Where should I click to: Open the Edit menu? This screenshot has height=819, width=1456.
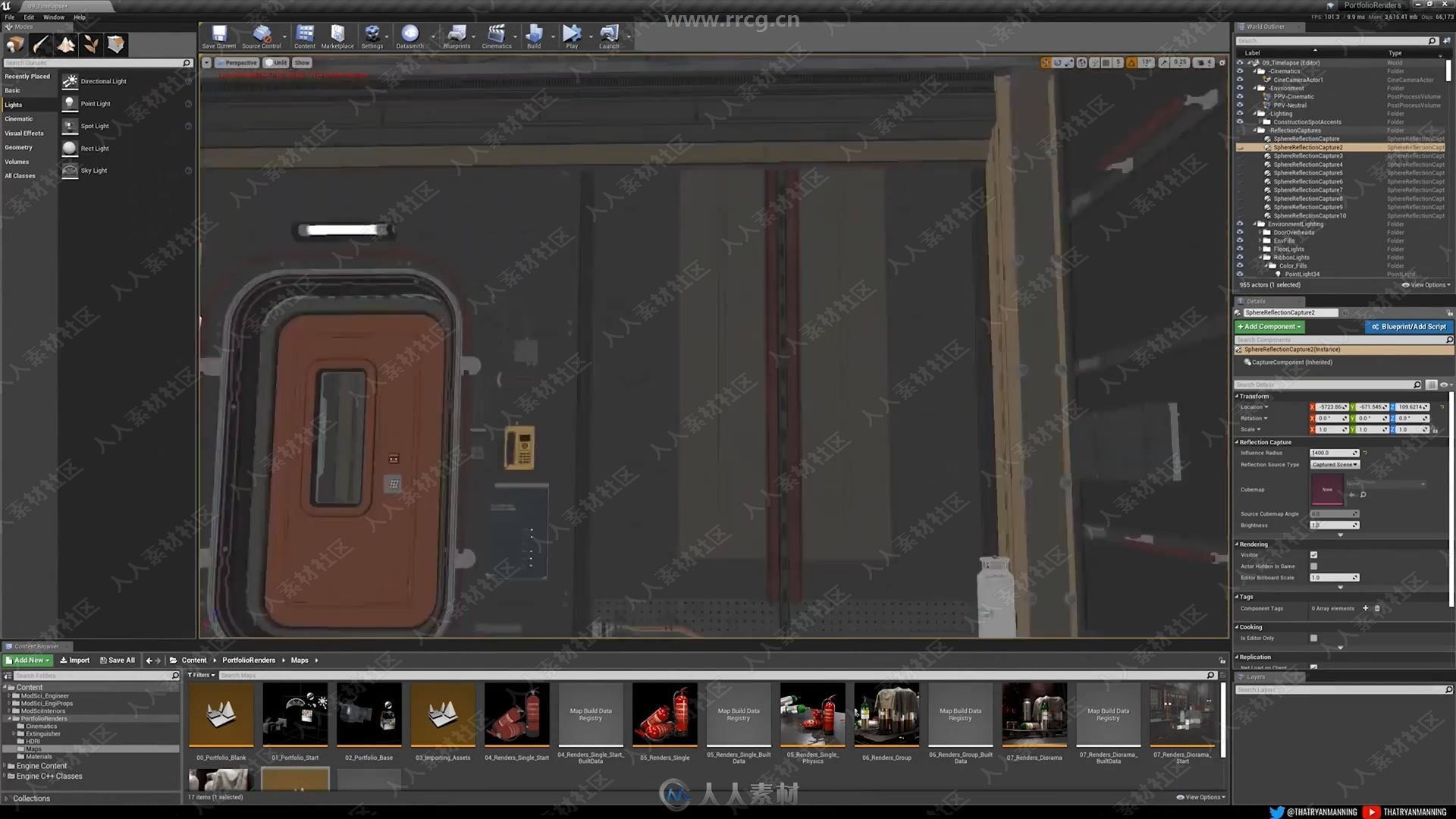(29, 17)
